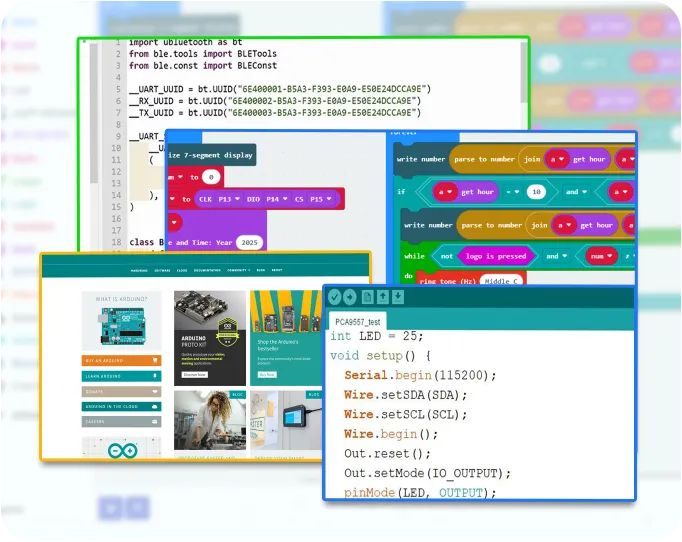Click the __TX_UUID code line

coord(275,113)
